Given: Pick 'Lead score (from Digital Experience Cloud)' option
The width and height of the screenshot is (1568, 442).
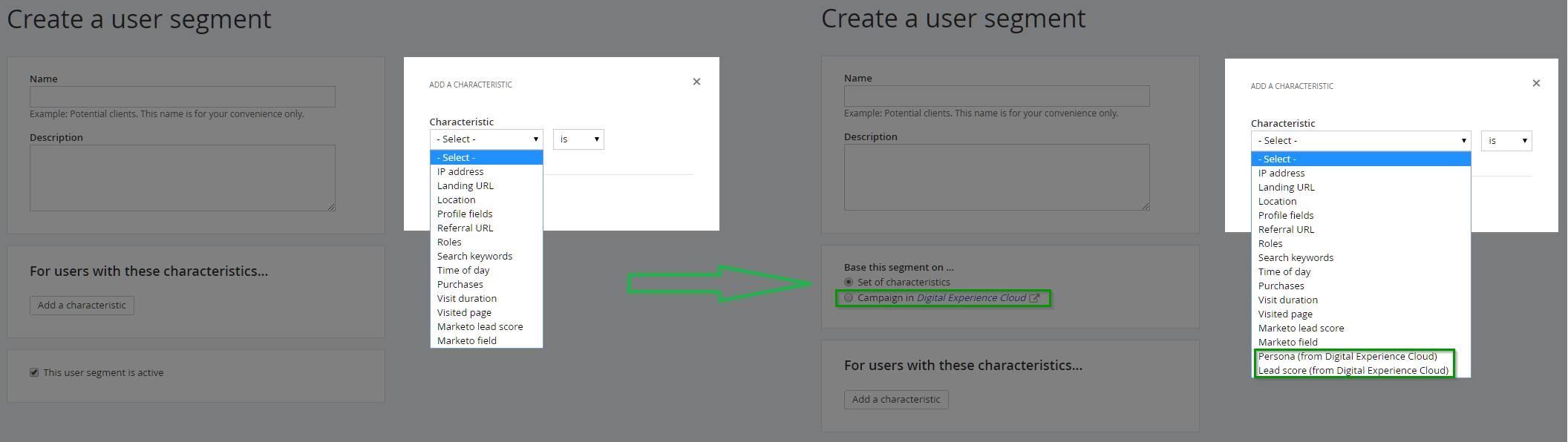Looking at the screenshot, I should (1353, 371).
